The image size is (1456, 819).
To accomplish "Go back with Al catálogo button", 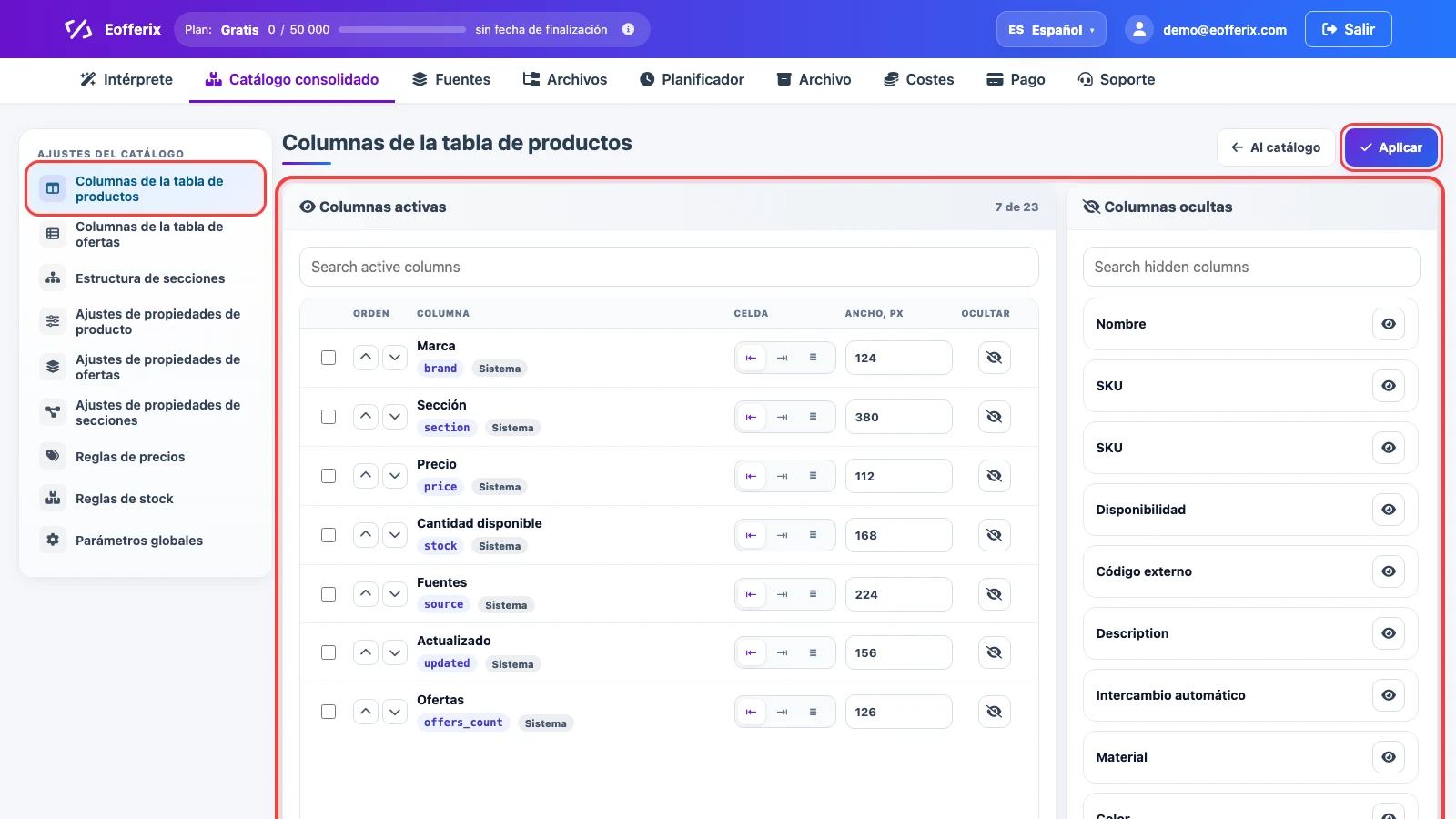I will point(1276,147).
